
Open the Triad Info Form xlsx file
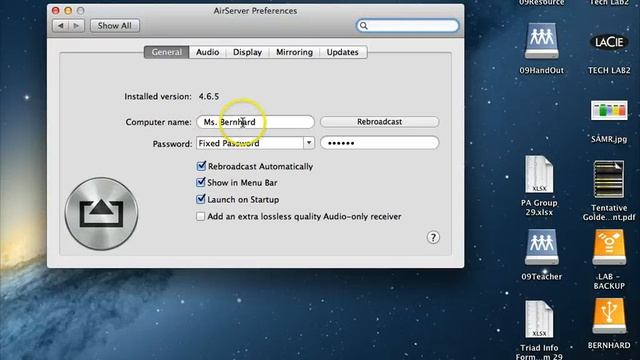pos(539,319)
